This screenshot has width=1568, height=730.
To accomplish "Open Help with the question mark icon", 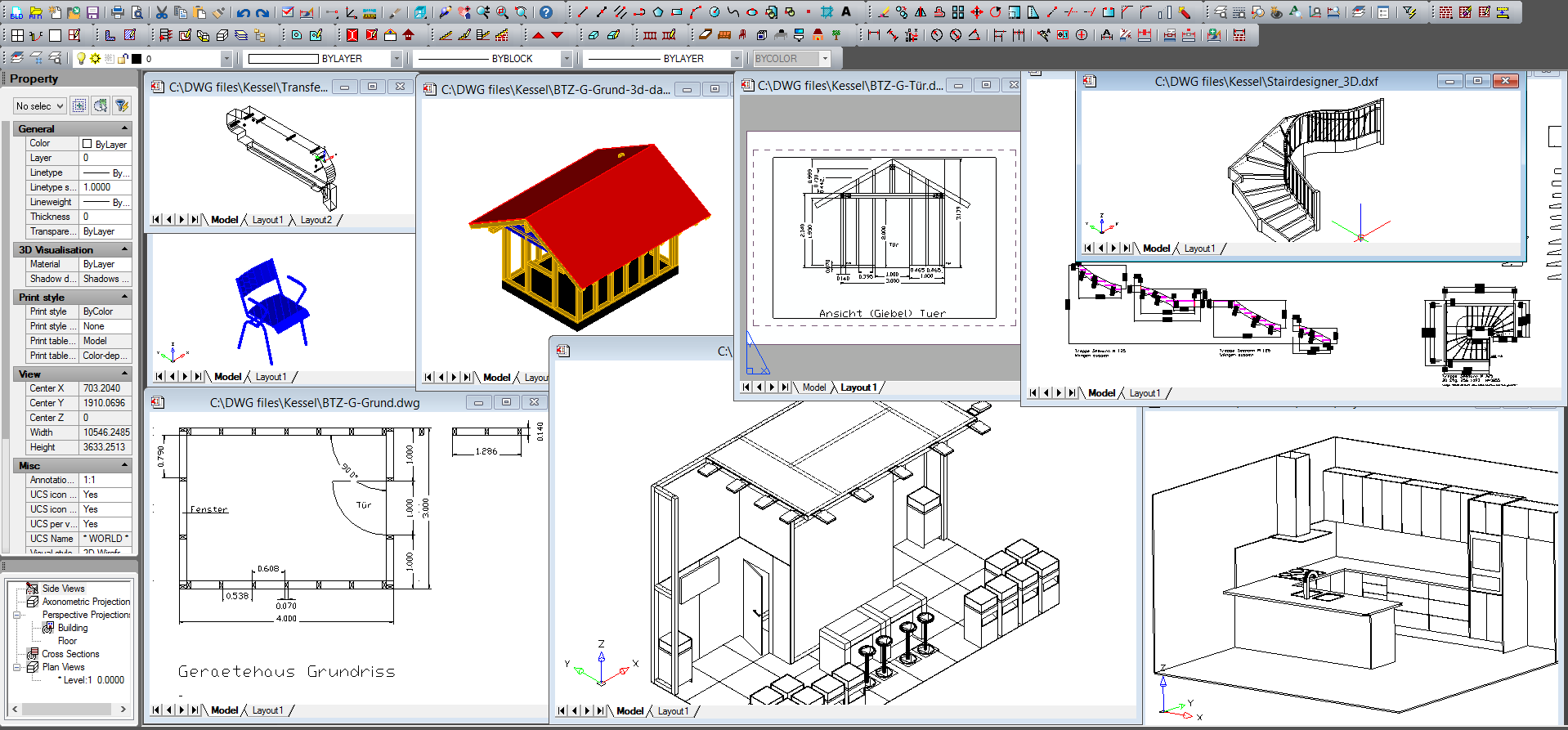I will [546, 12].
